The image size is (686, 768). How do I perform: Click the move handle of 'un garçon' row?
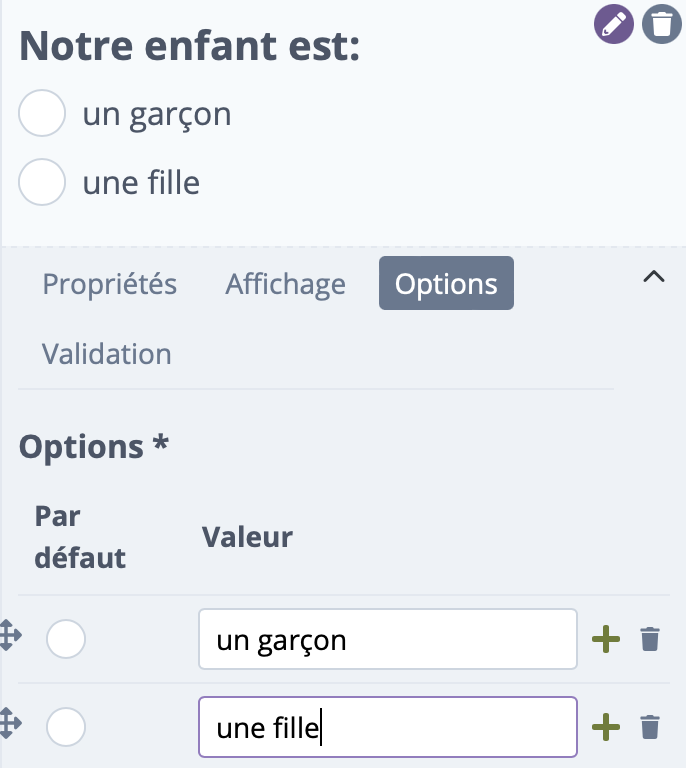pyautogui.click(x=10, y=636)
